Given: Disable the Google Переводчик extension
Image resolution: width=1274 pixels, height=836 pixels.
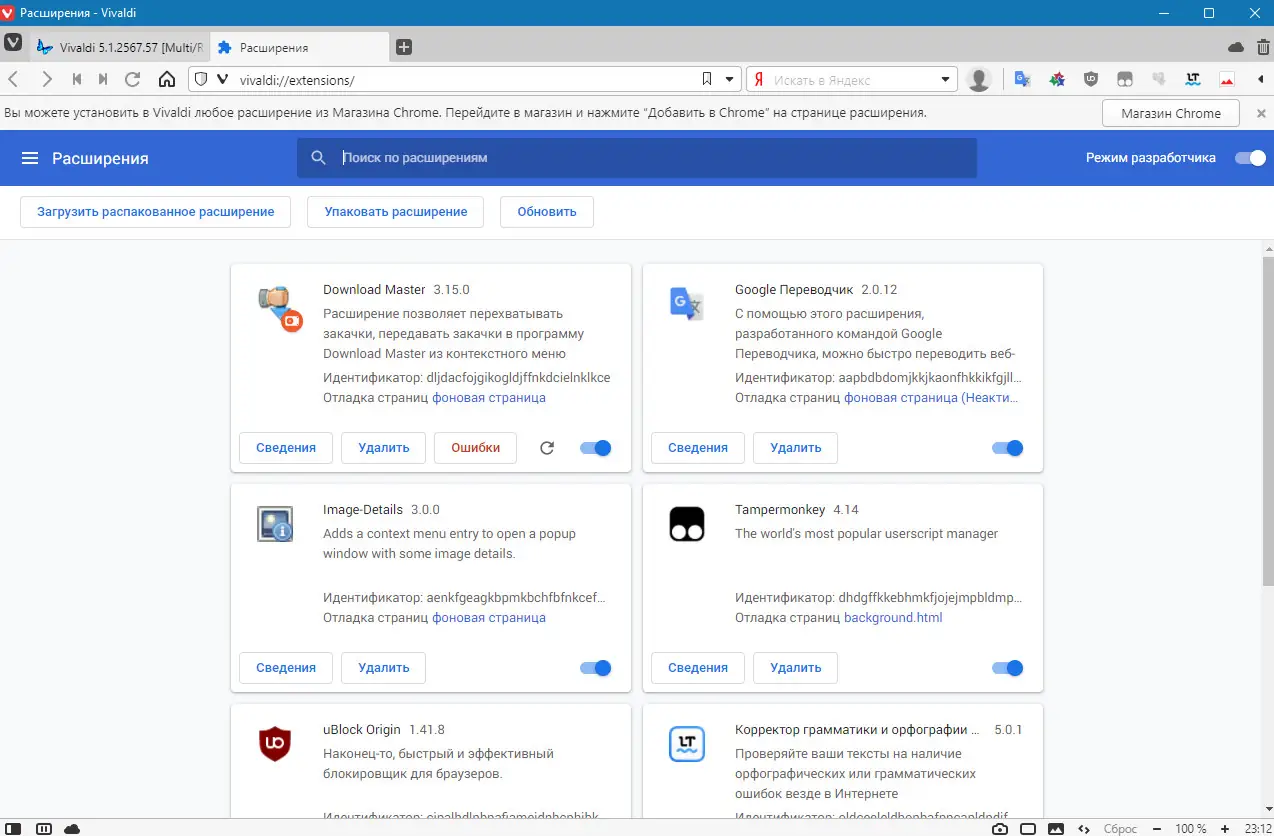Looking at the screenshot, I should pyautogui.click(x=1008, y=448).
